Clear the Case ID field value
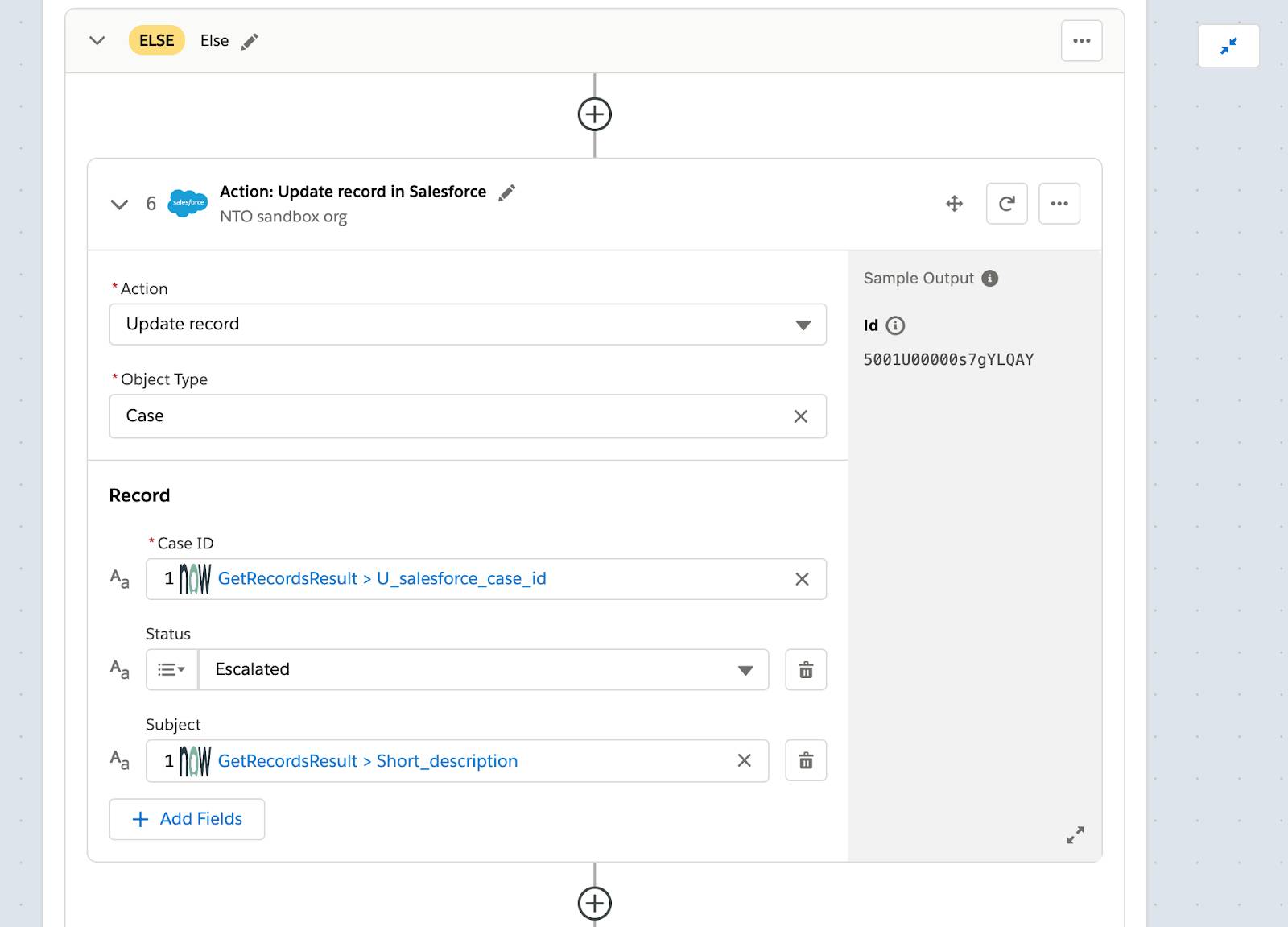 [802, 579]
